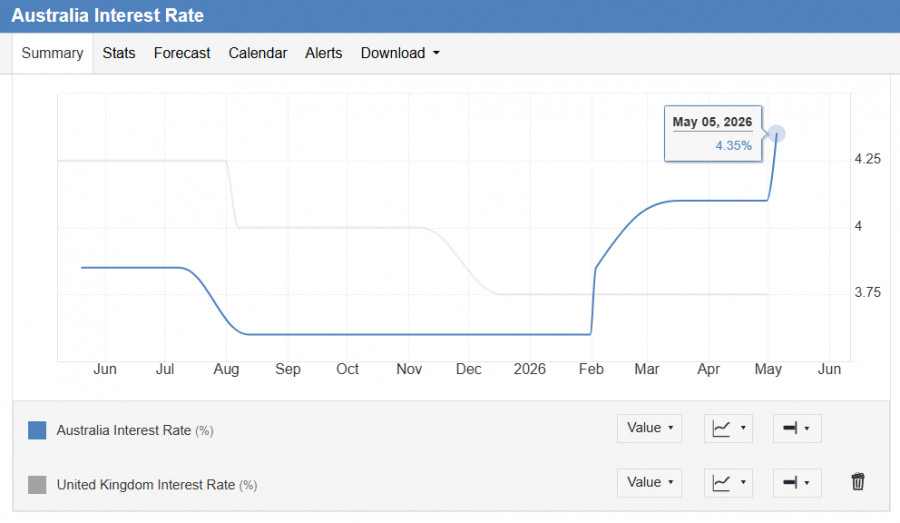
Task: Open the Download dropdown menu
Action: tap(400, 53)
